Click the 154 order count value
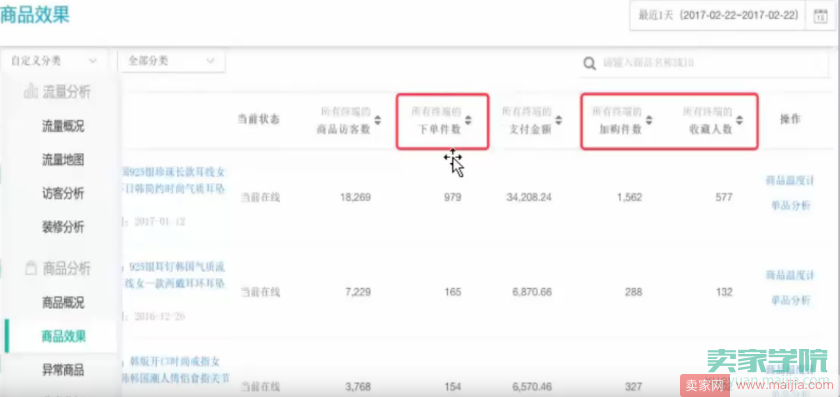The image size is (840, 397). [453, 387]
